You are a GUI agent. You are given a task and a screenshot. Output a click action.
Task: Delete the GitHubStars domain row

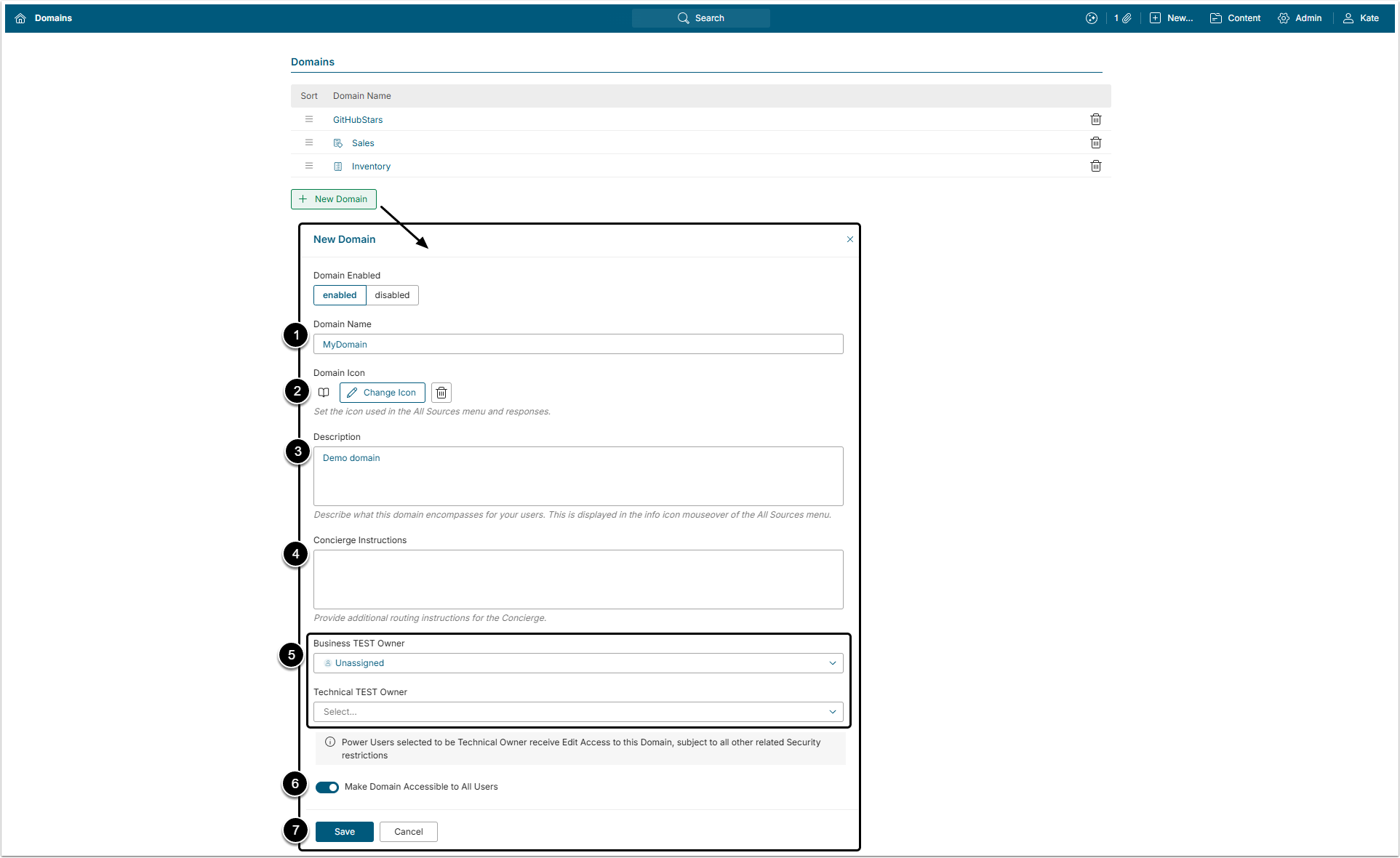click(x=1096, y=119)
